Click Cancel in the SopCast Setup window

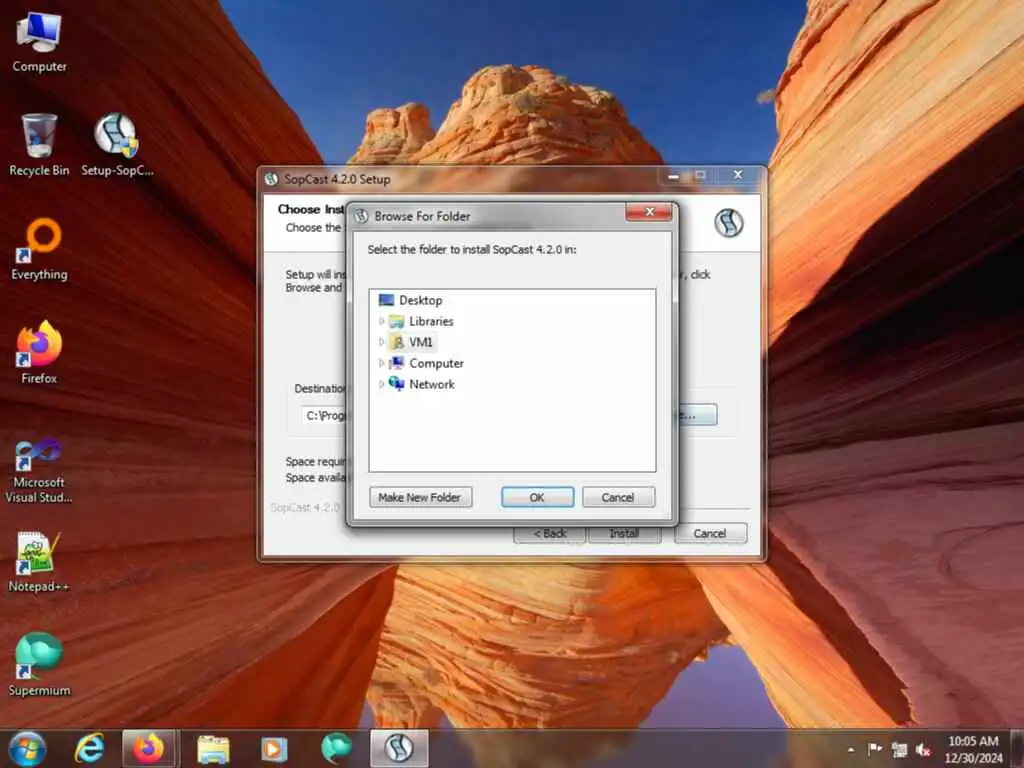[x=710, y=534]
